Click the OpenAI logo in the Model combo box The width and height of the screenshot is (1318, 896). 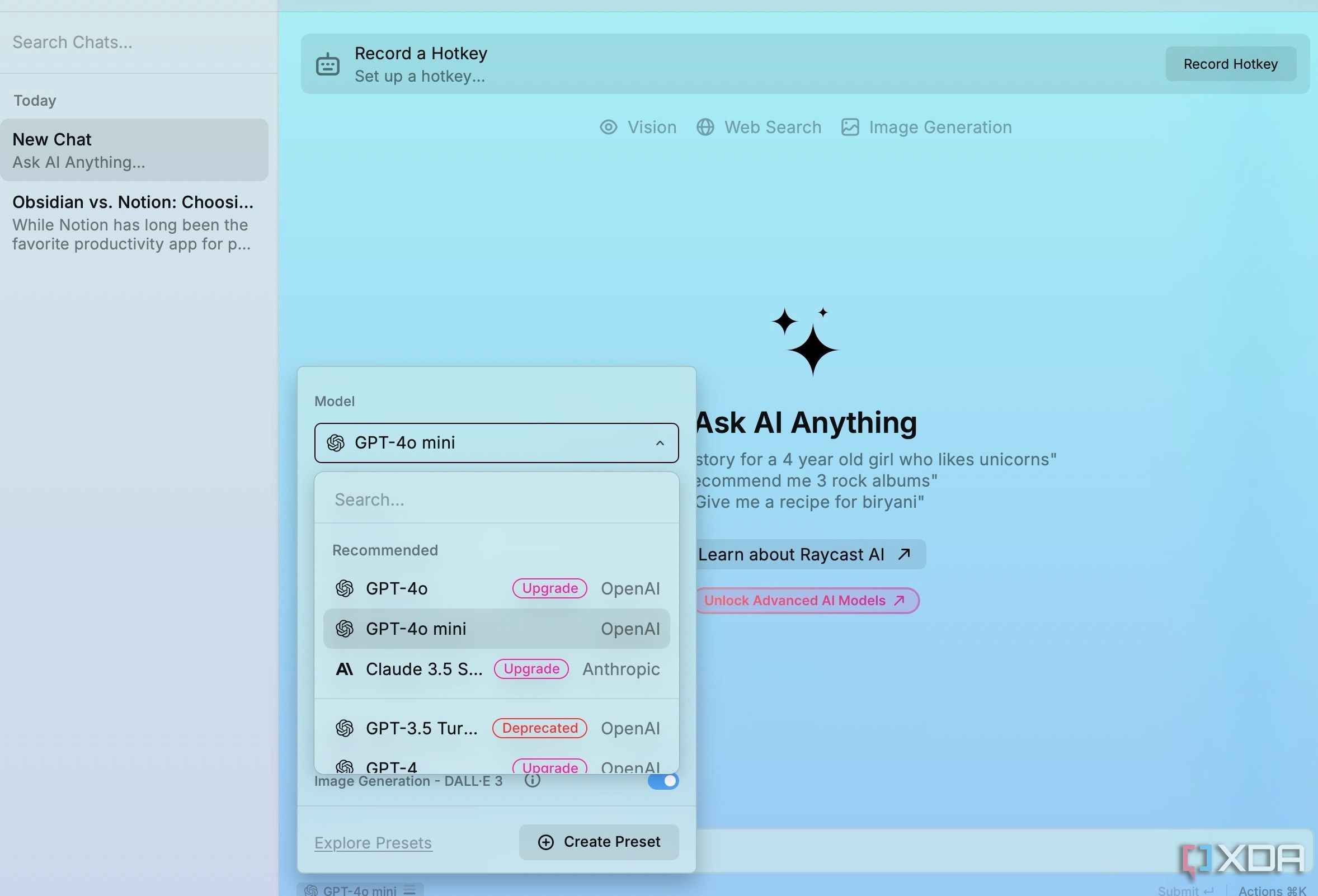pos(336,443)
